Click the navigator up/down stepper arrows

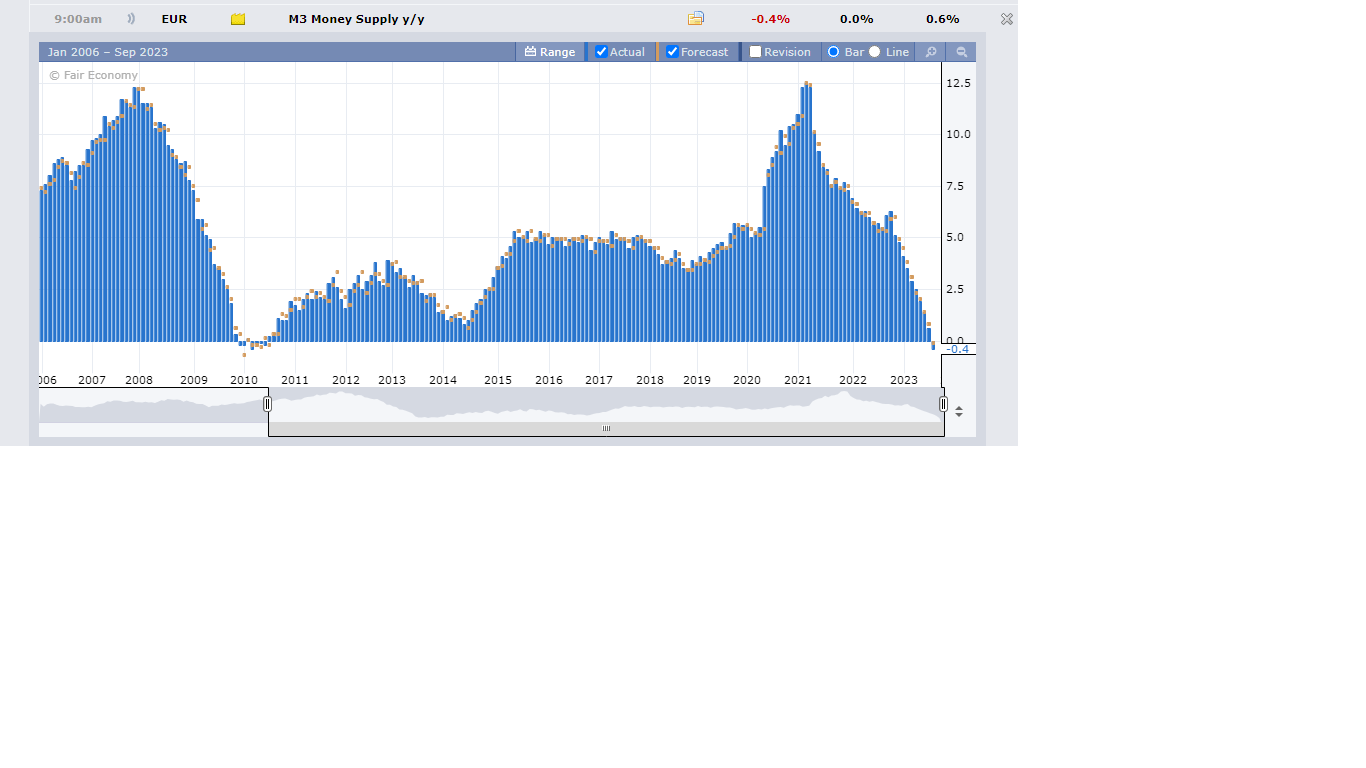(x=959, y=411)
